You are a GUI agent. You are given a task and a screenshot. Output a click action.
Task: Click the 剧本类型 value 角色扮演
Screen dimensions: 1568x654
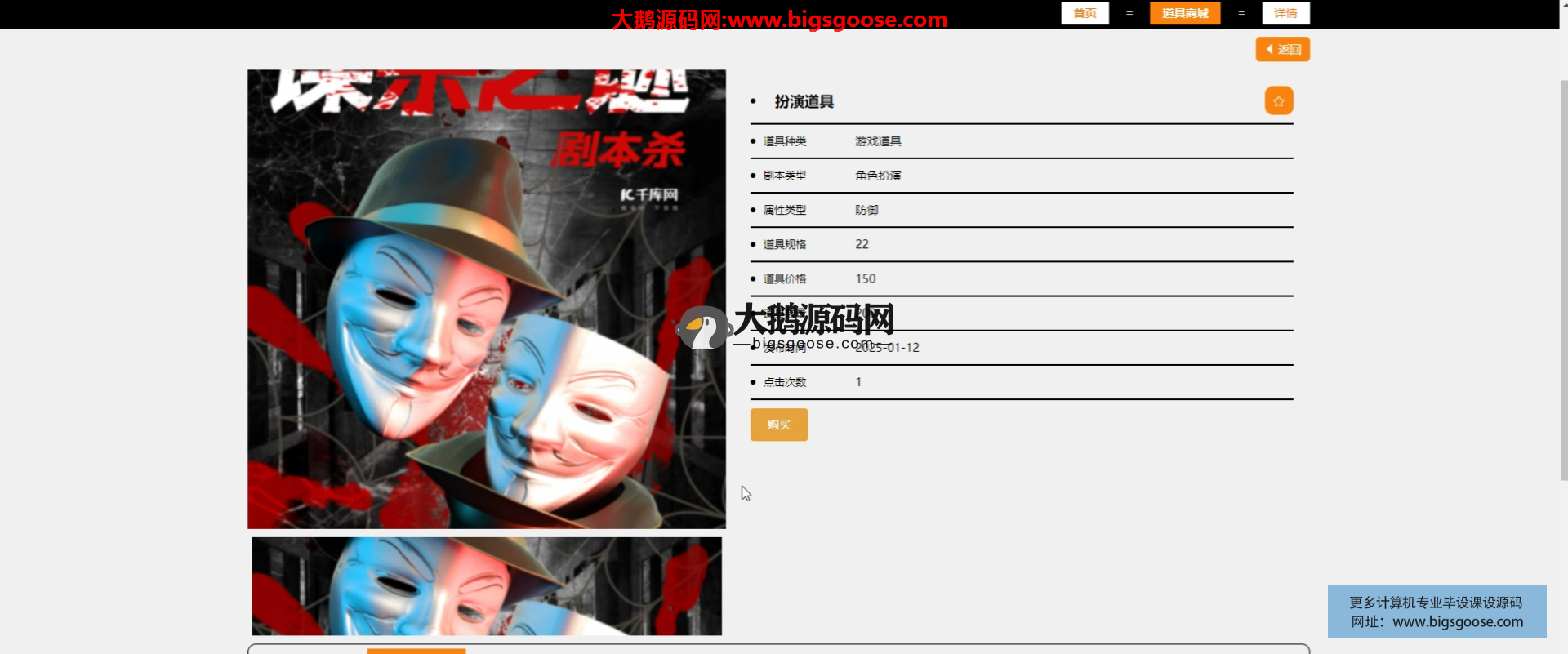coord(878,176)
